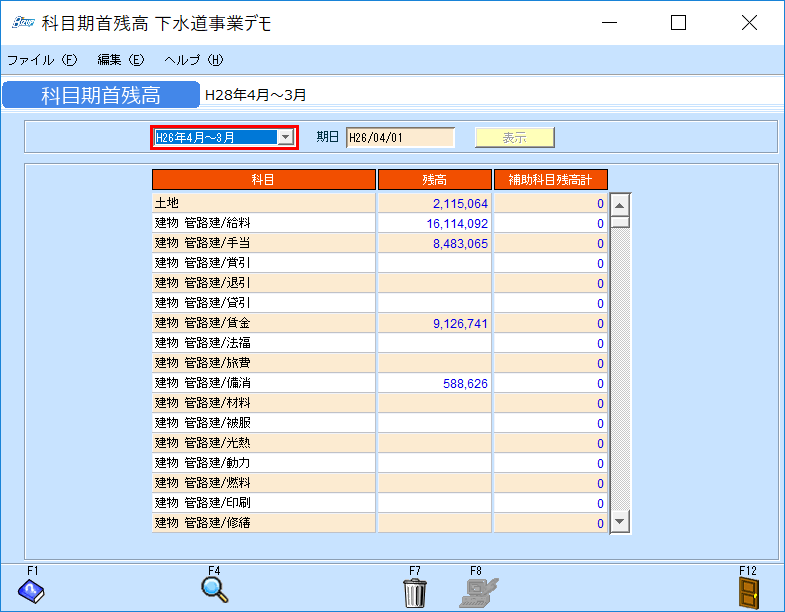Image resolution: width=785 pixels, height=612 pixels.
Task: Click the 補助科目残高計 column header
Action: 551,179
